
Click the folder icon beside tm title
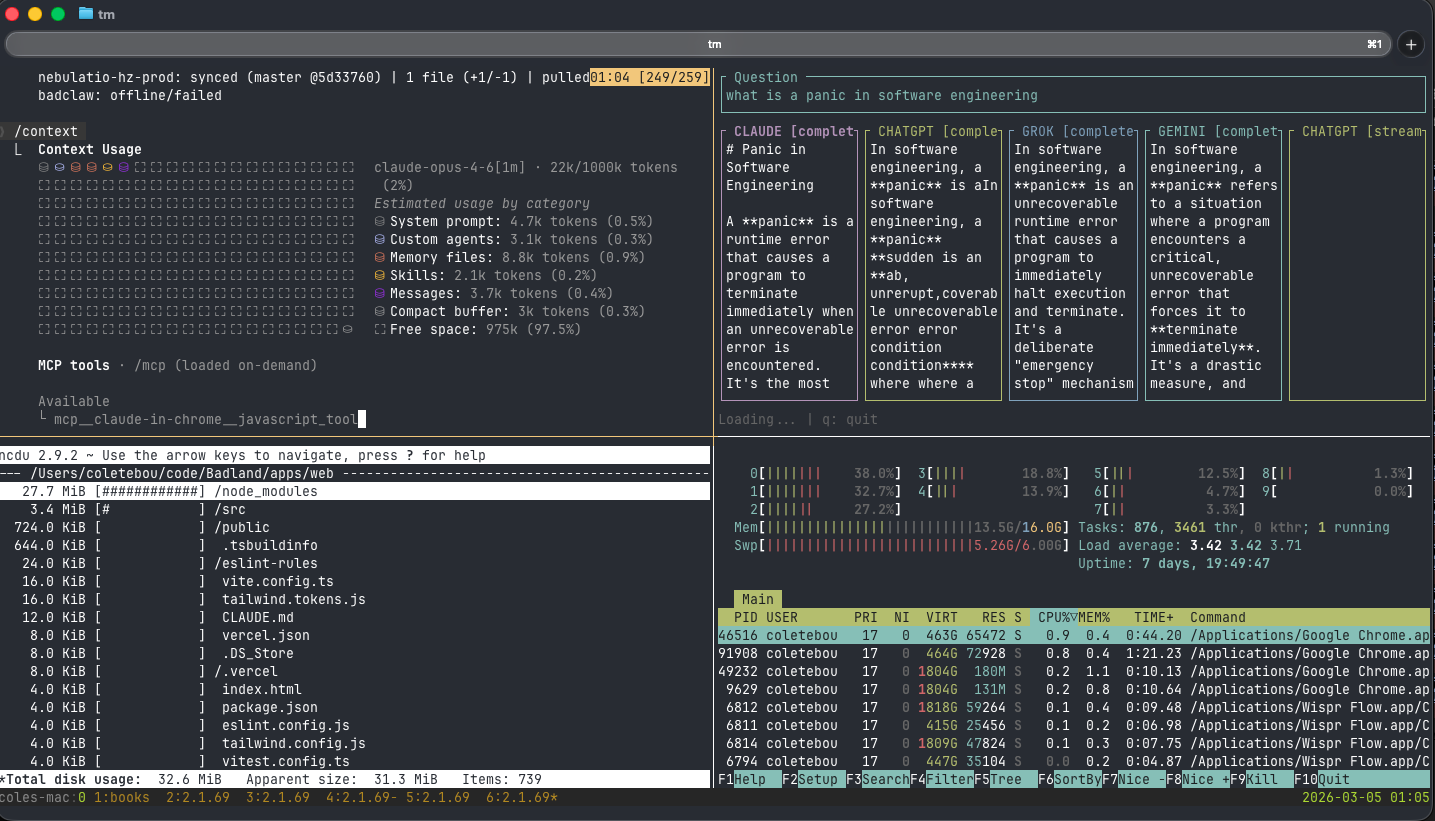point(84,14)
